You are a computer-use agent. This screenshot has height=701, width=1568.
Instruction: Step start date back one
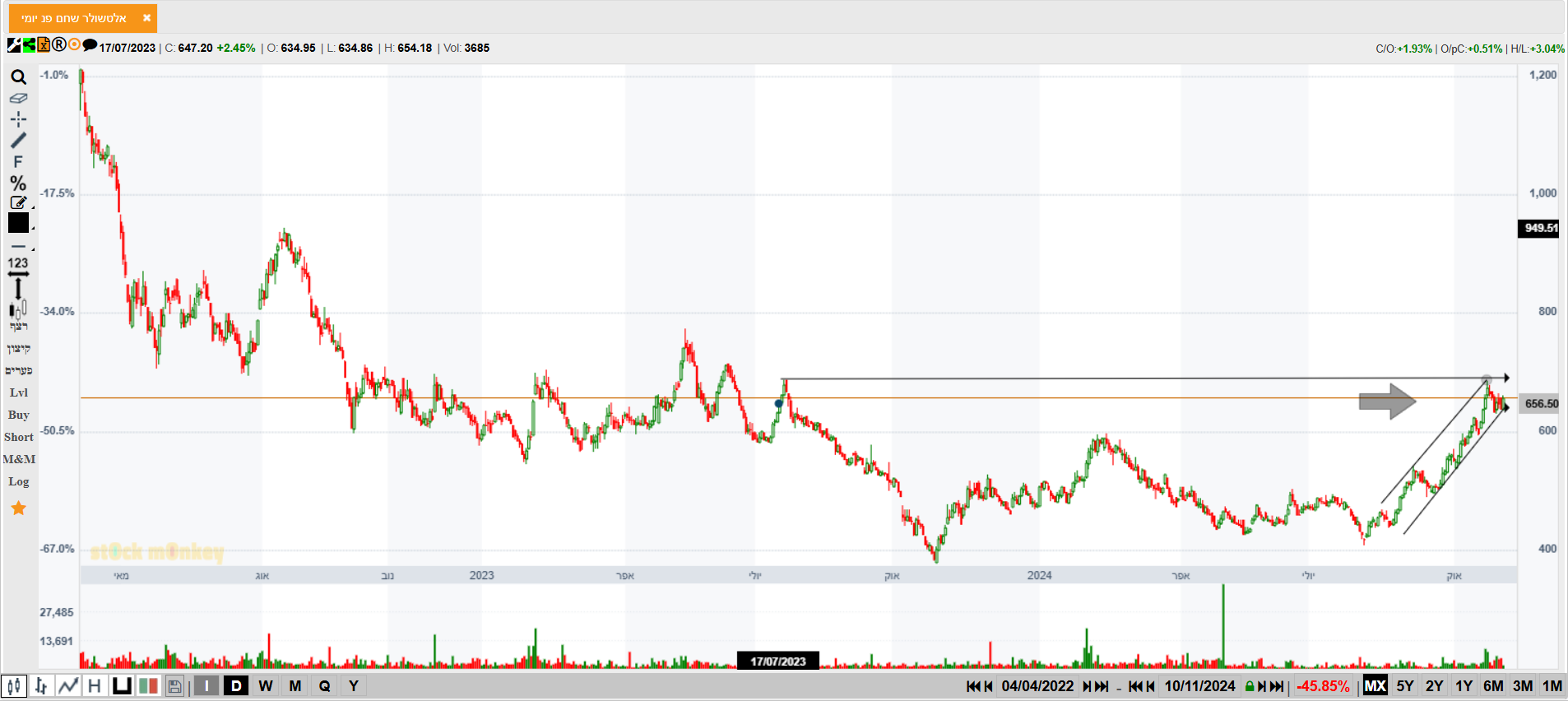point(989,686)
